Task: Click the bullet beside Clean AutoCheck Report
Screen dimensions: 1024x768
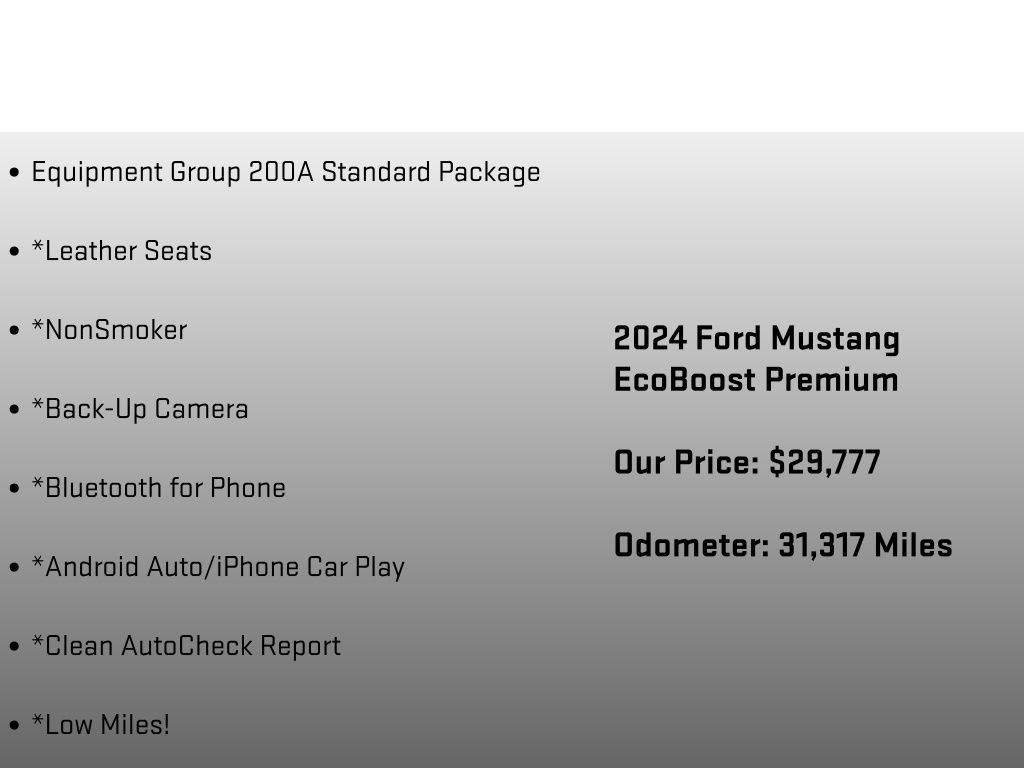Action: [14, 647]
